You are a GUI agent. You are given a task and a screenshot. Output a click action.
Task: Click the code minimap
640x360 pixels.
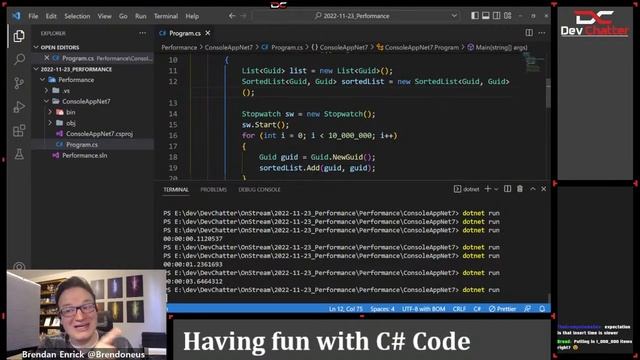(533, 62)
